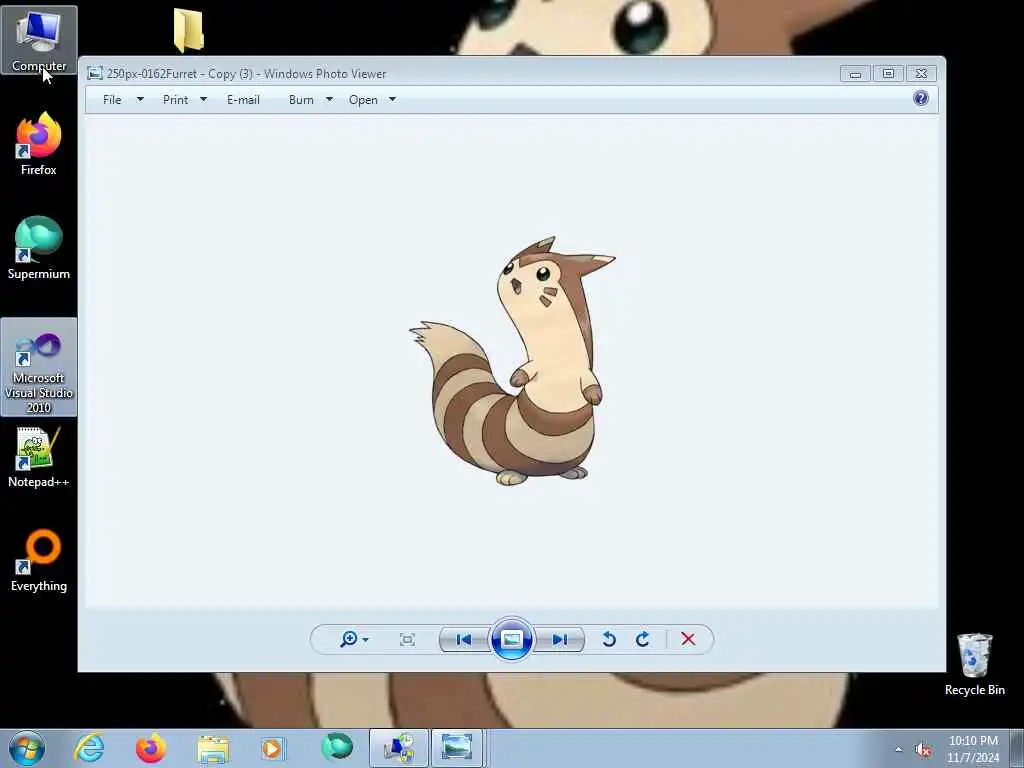
Task: Click the Photo Viewer title bar icon
Action: point(95,74)
